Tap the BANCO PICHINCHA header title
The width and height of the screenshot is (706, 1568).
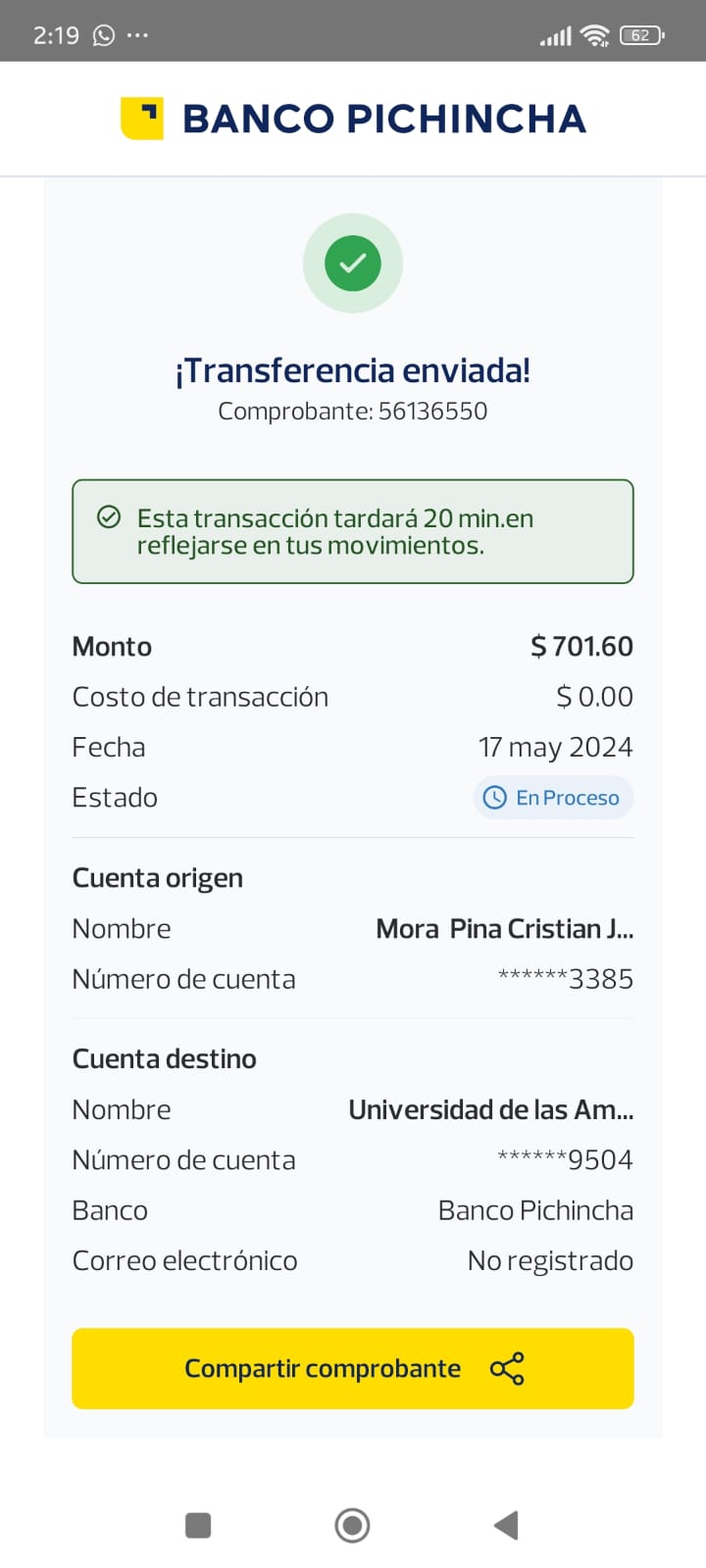pyautogui.click(x=383, y=119)
